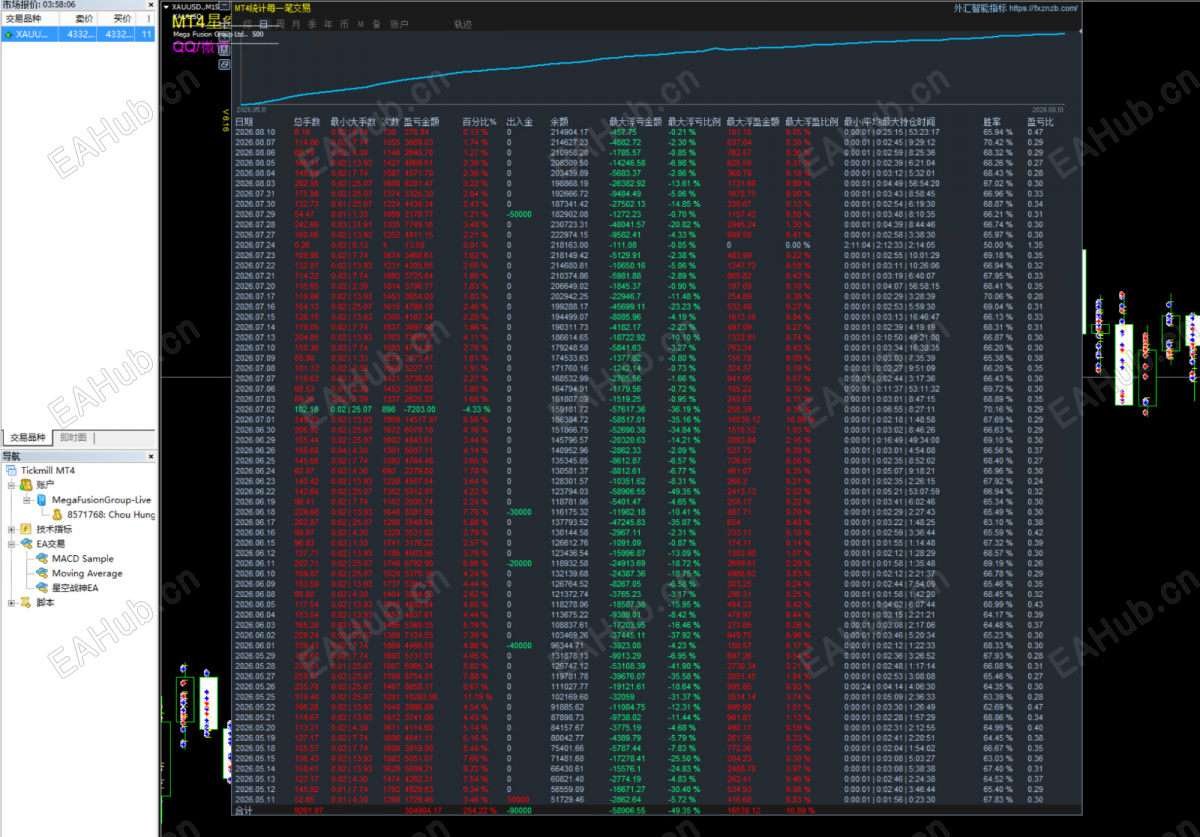Click the 余额 column header
The height and width of the screenshot is (837, 1200).
[559, 121]
